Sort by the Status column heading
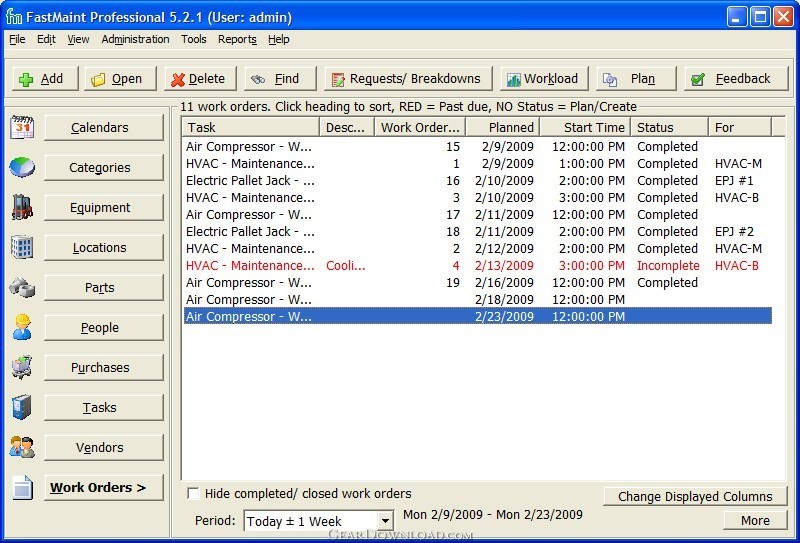800x543 pixels. pos(670,127)
